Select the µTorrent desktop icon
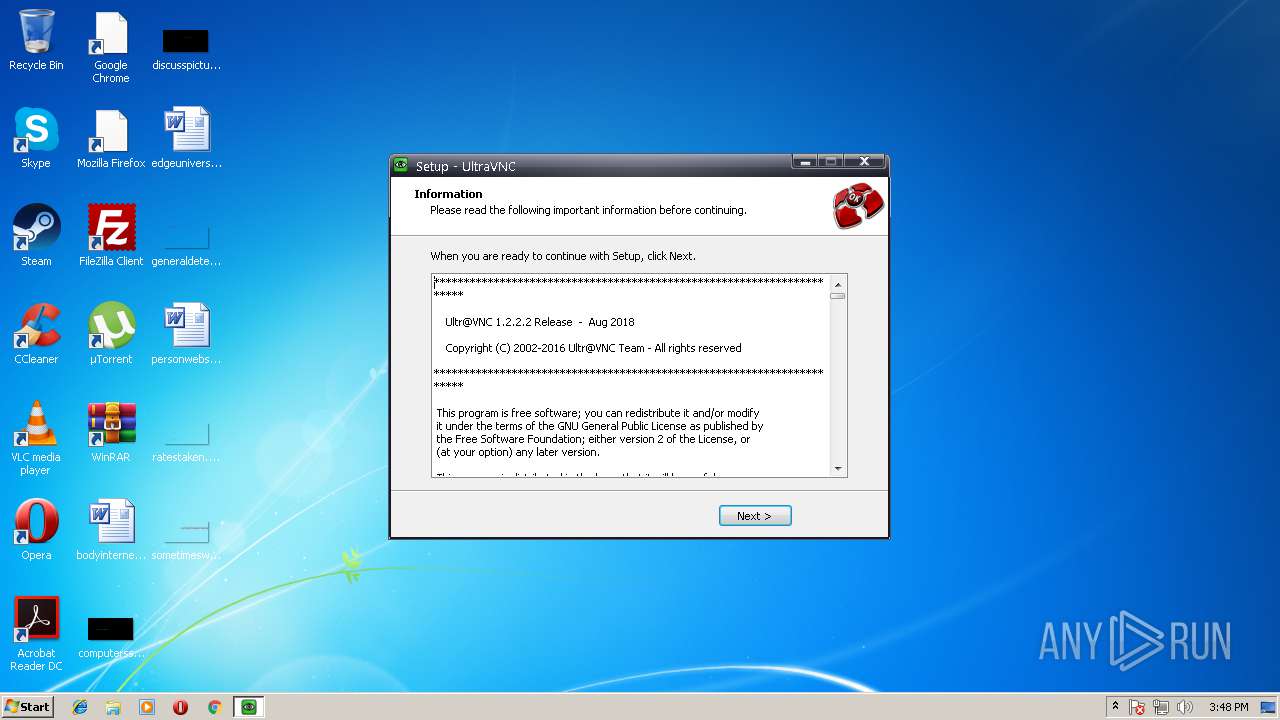 pos(111,334)
